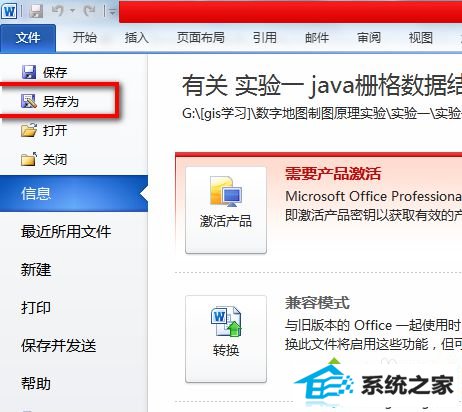Expand the Customize Quick Access Toolbar arrow
This screenshot has width=462, height=412.
112,12
